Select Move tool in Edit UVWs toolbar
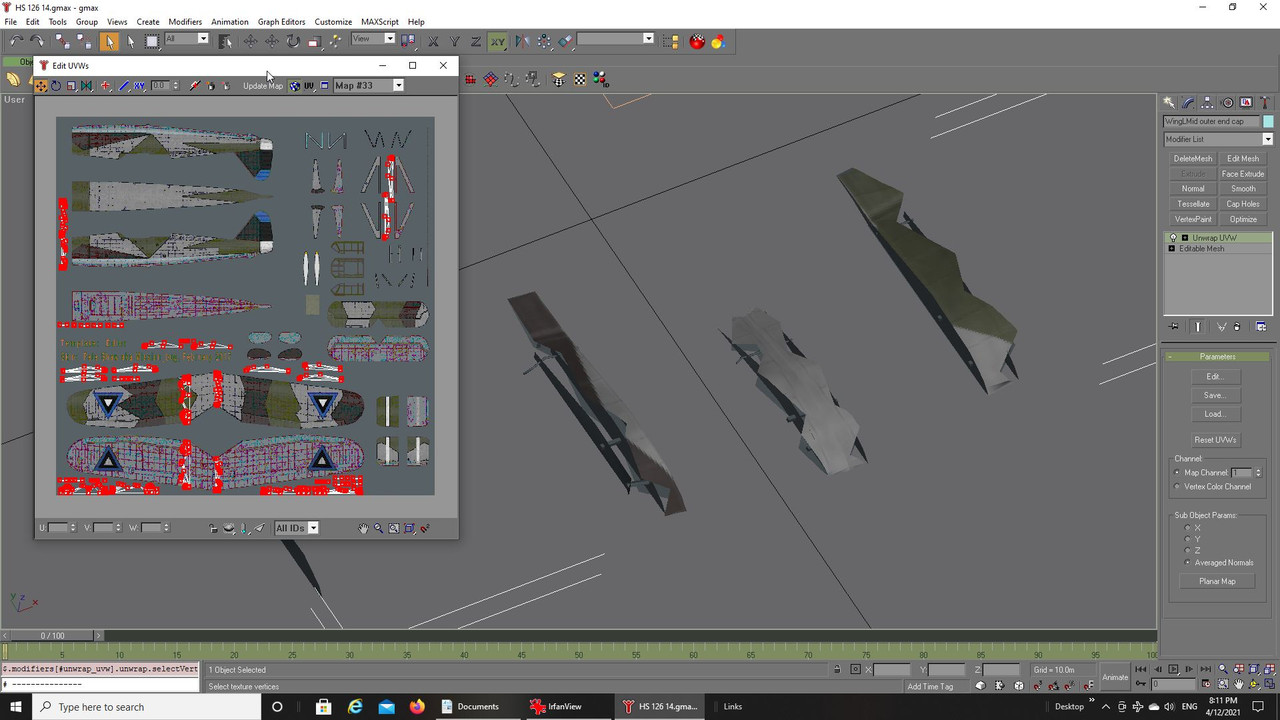 pyautogui.click(x=41, y=86)
